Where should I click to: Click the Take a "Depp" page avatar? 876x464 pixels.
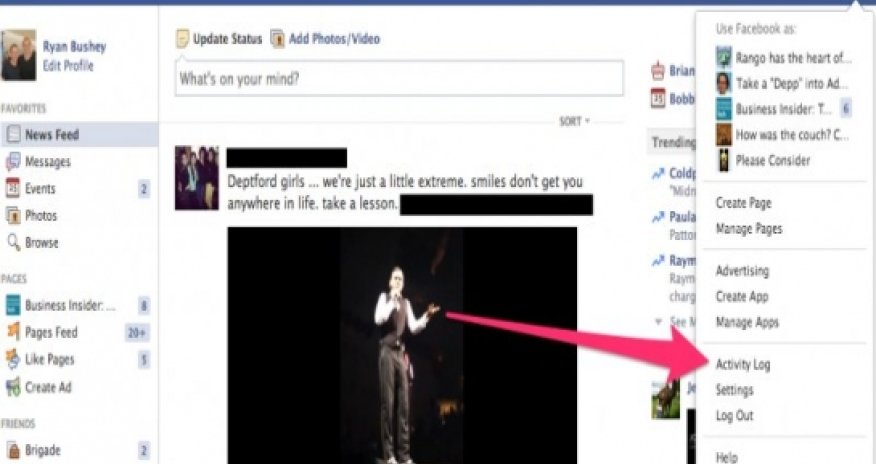tap(723, 83)
